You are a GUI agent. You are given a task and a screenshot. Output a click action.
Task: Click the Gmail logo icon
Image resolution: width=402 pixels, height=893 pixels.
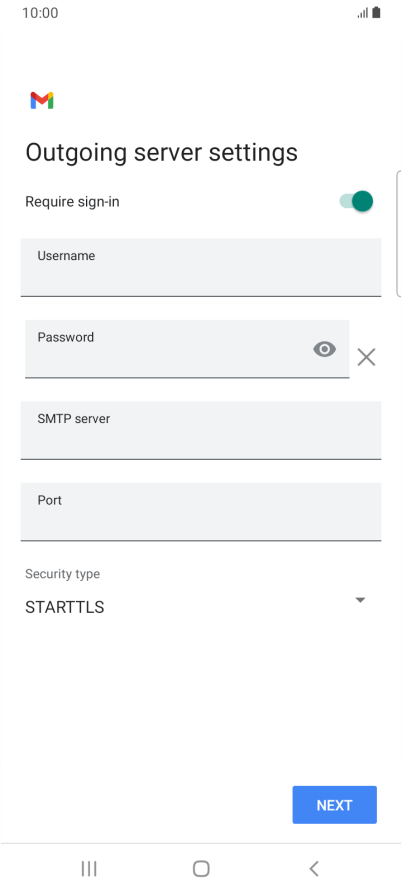(42, 100)
